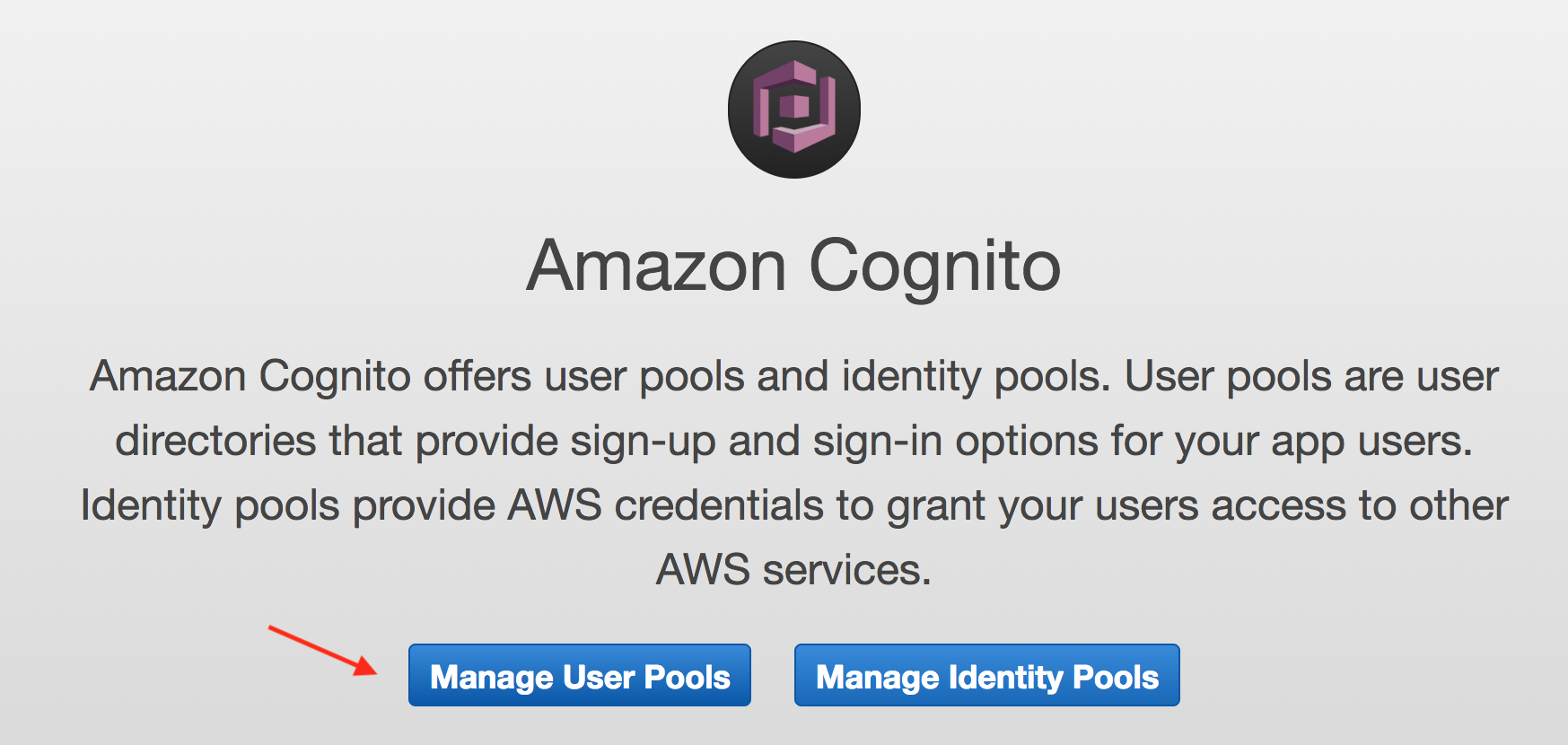This screenshot has height=745, width=1568.
Task: Open Manage Identity Pools
Action: pos(987,675)
